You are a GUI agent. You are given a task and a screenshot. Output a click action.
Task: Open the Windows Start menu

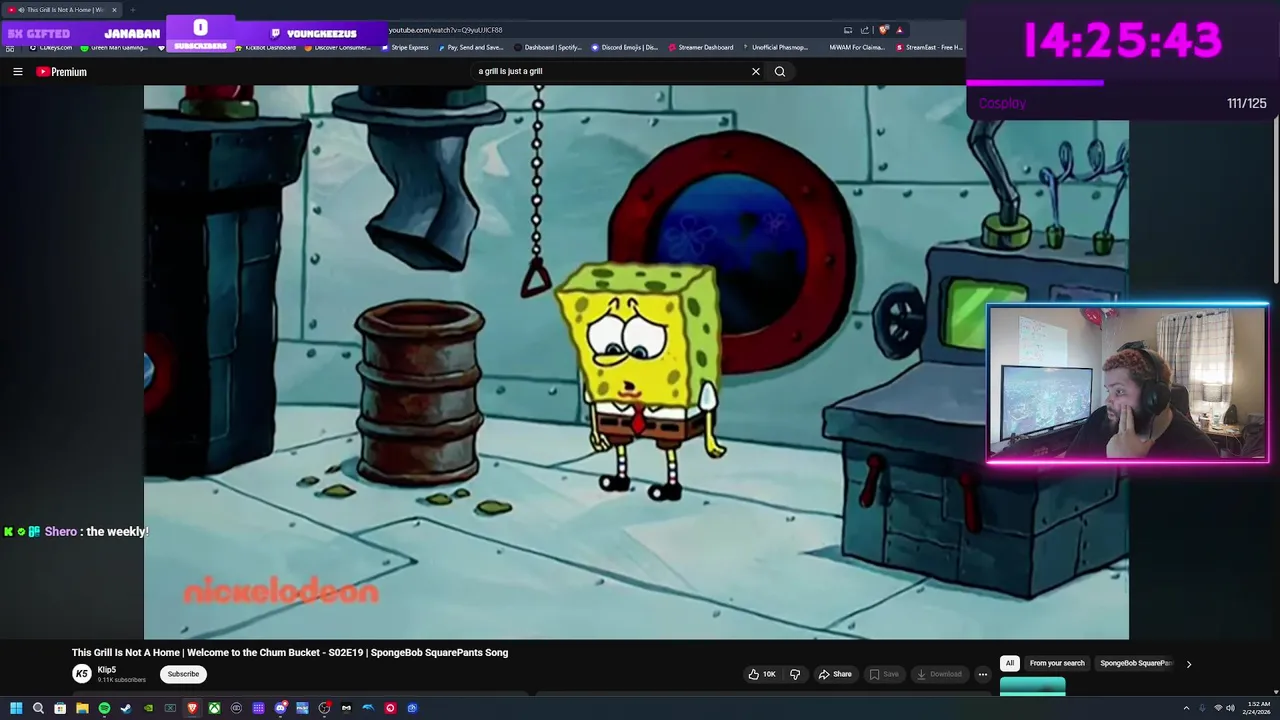(16, 708)
